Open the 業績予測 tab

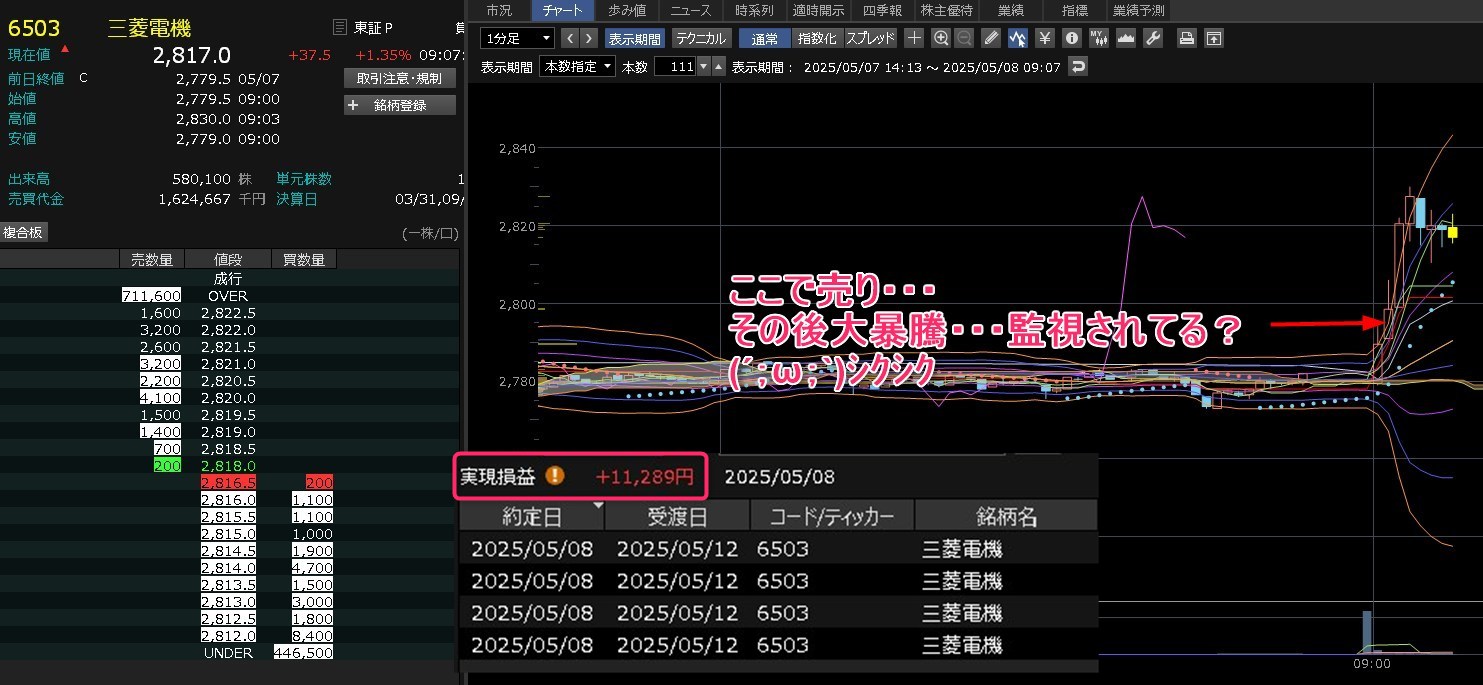1139,10
